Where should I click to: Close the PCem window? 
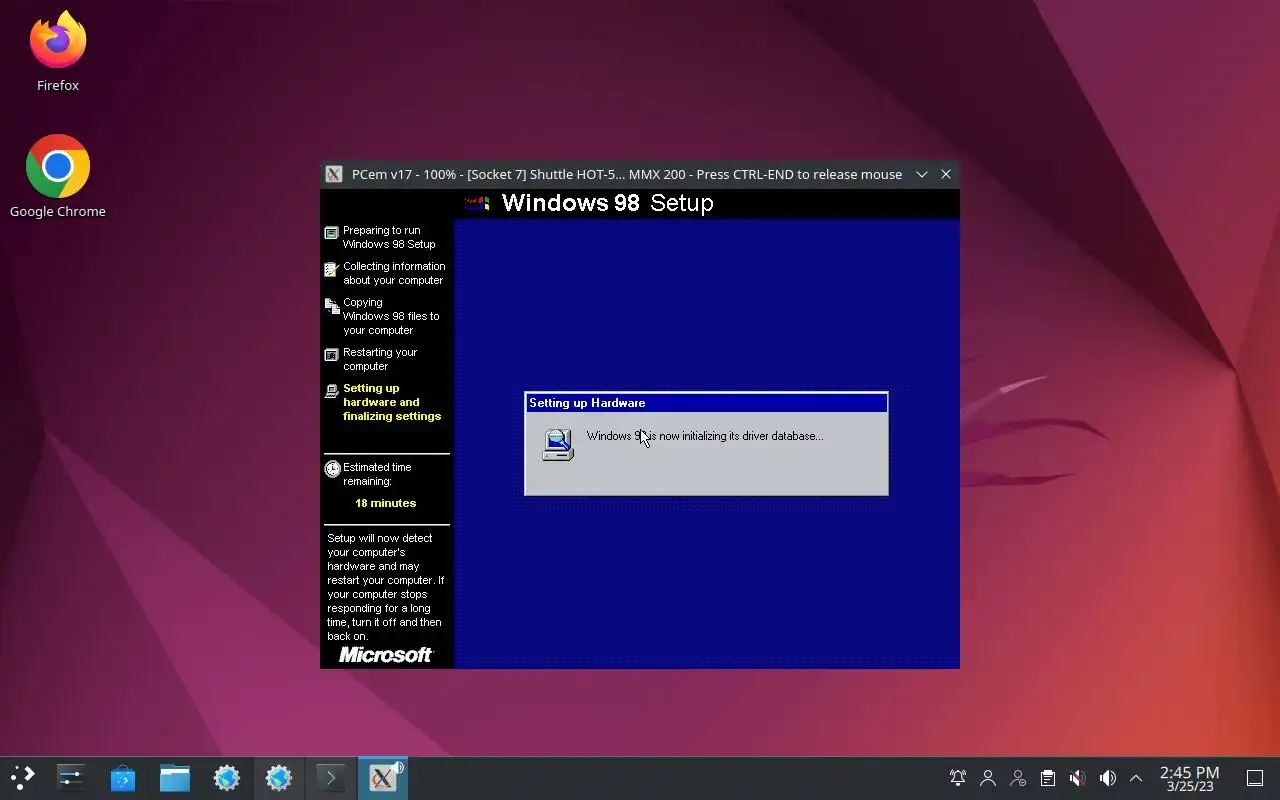coord(946,174)
